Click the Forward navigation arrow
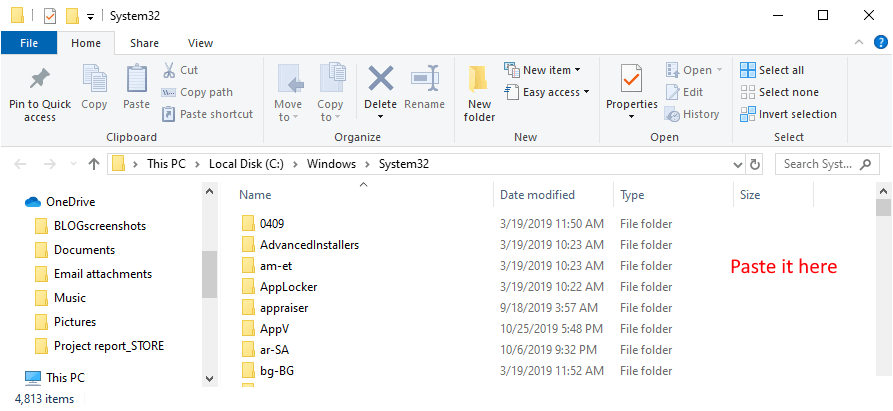Image resolution: width=893 pixels, height=411 pixels. tap(50, 165)
